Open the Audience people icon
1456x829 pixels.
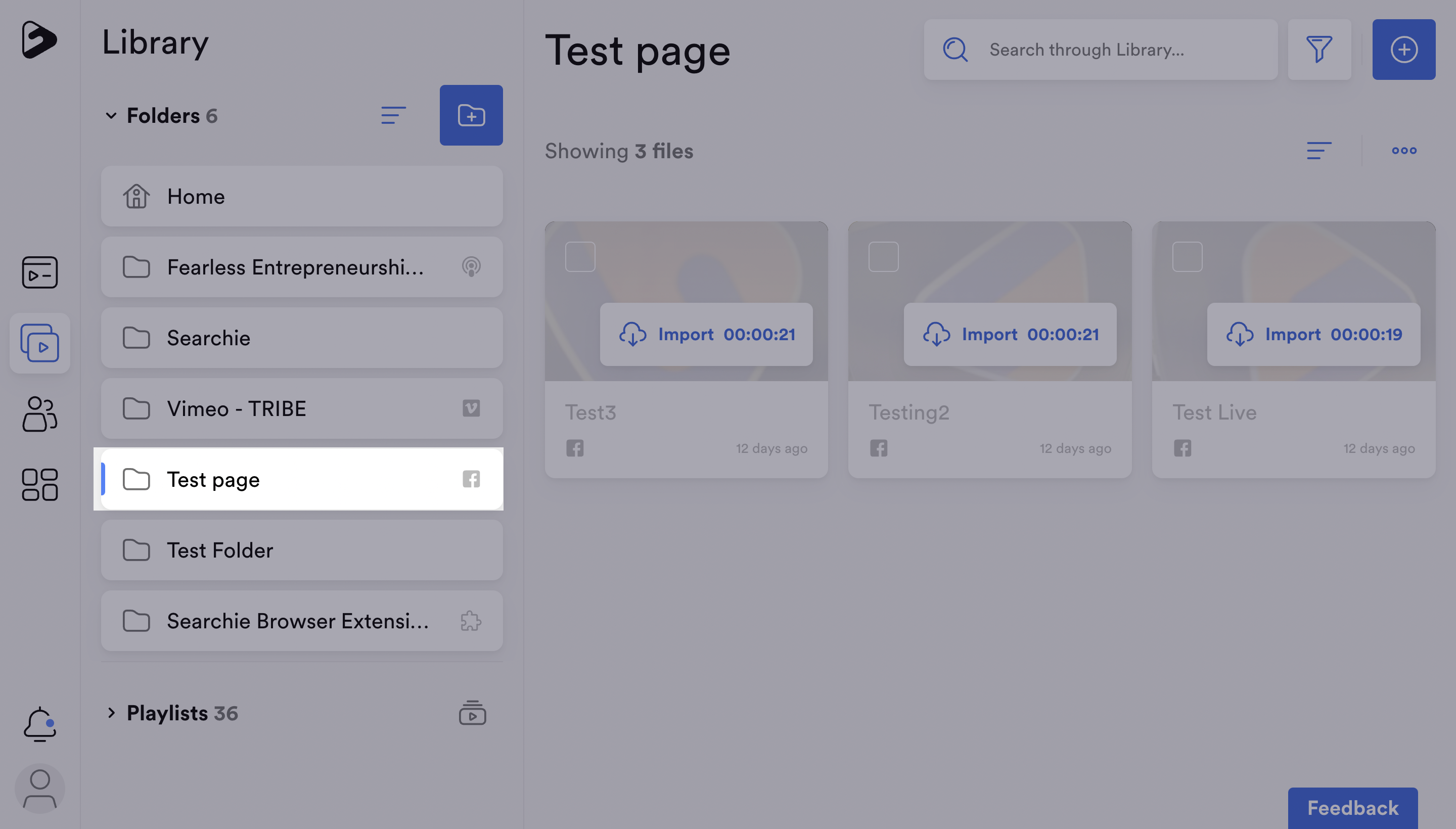click(39, 414)
